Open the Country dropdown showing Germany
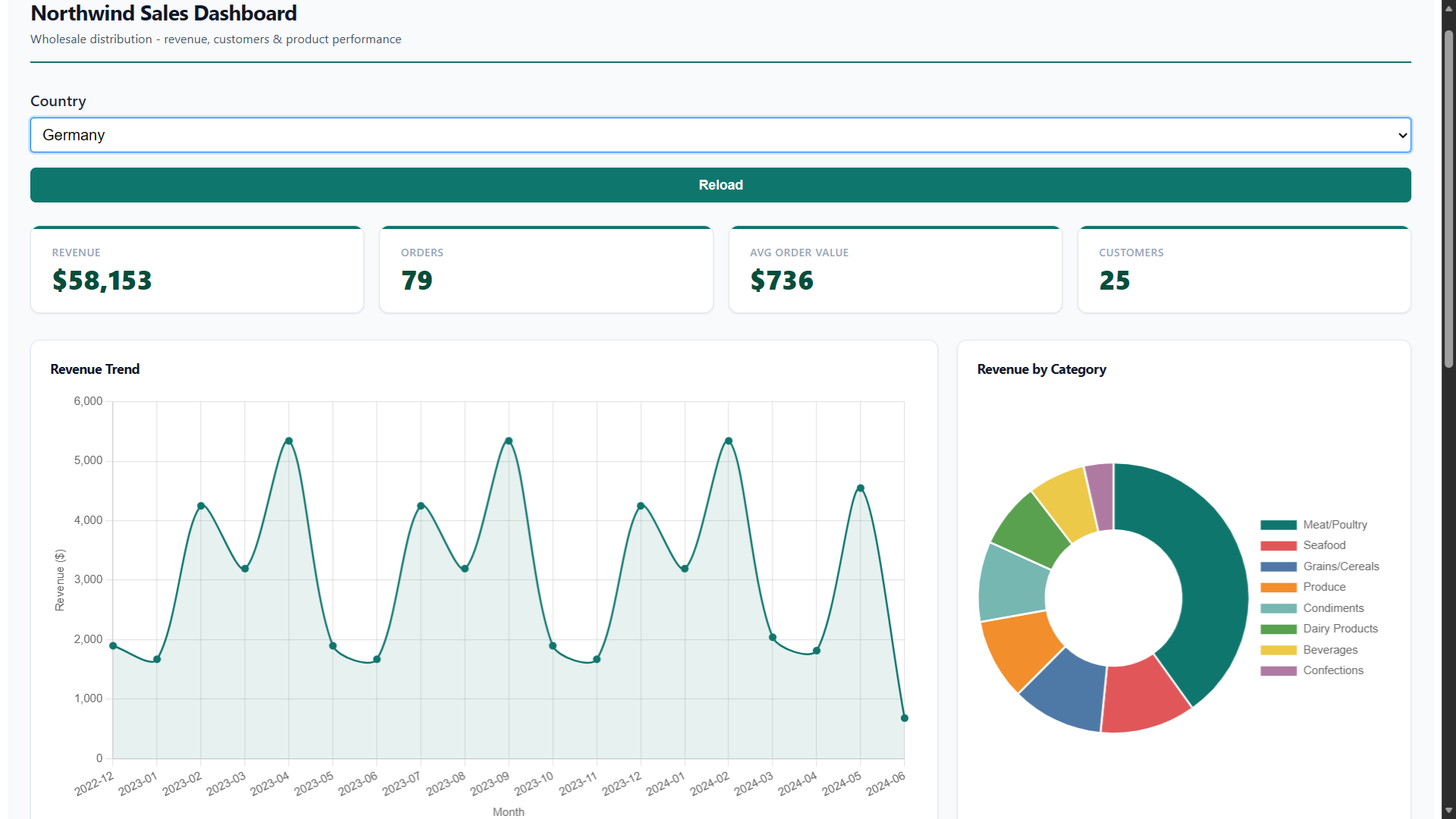Screen dimensions: 1456x819 [720, 135]
